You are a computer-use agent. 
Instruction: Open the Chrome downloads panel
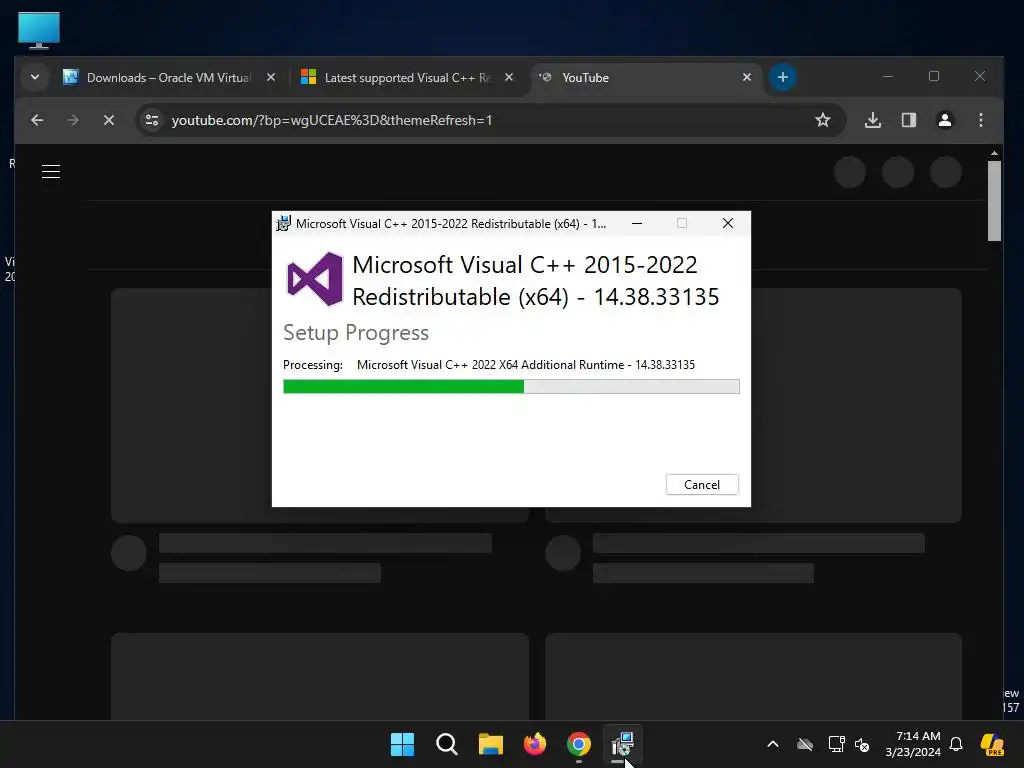click(x=873, y=120)
